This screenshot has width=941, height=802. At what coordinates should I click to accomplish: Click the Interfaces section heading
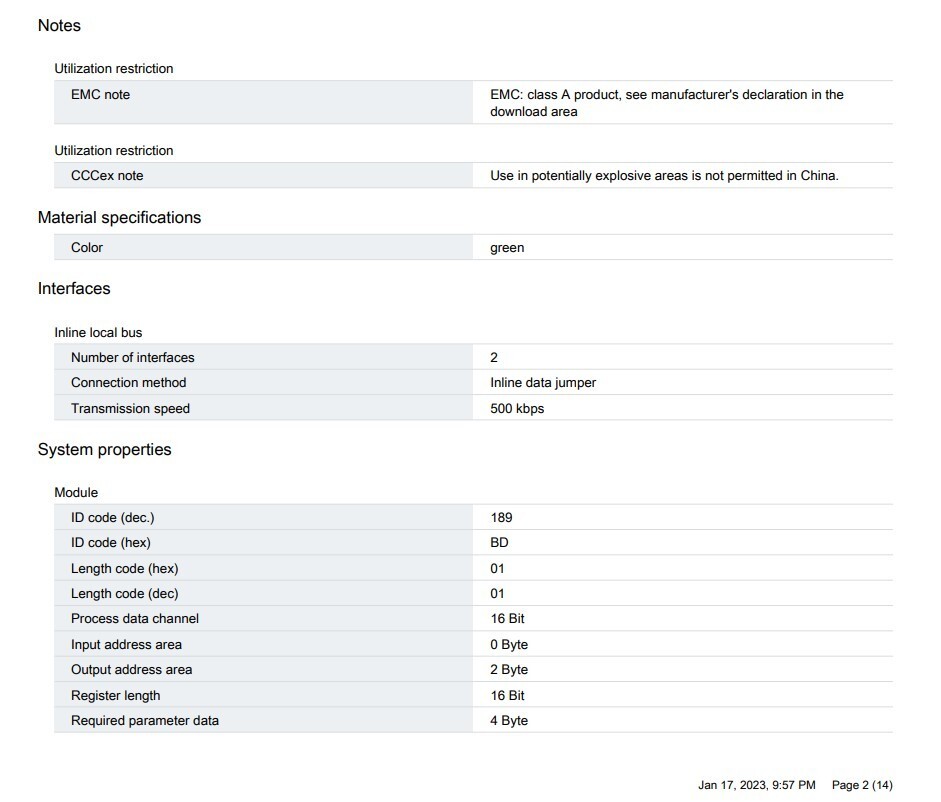click(x=74, y=289)
